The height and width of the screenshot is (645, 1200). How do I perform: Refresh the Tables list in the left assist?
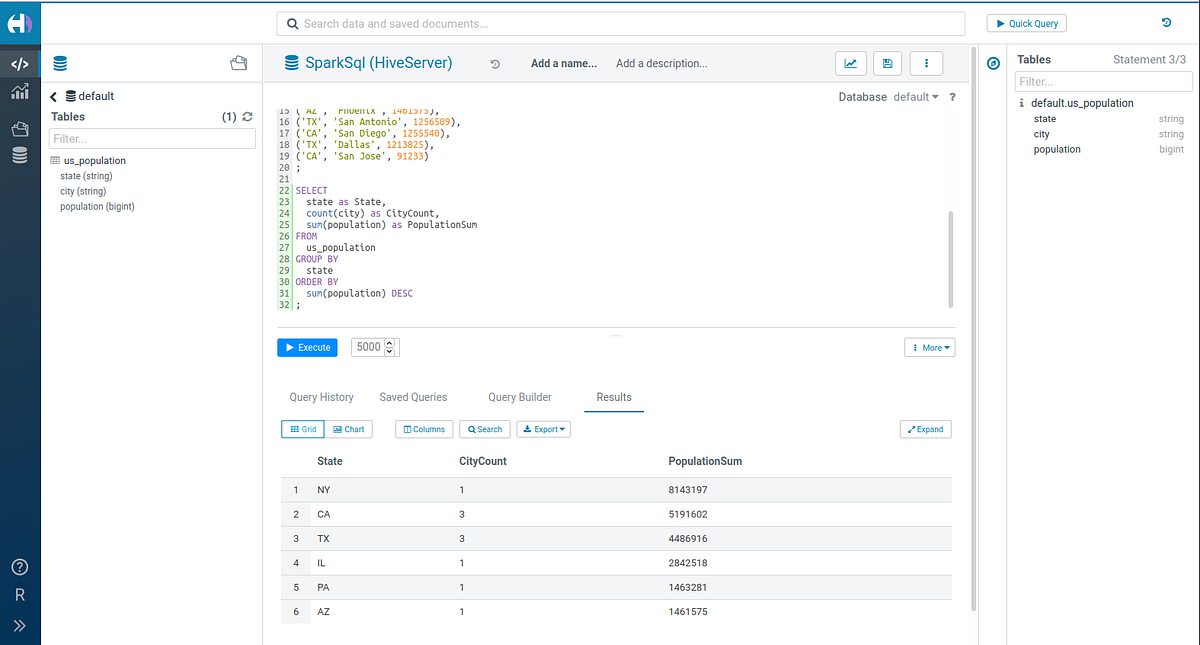tap(246, 116)
